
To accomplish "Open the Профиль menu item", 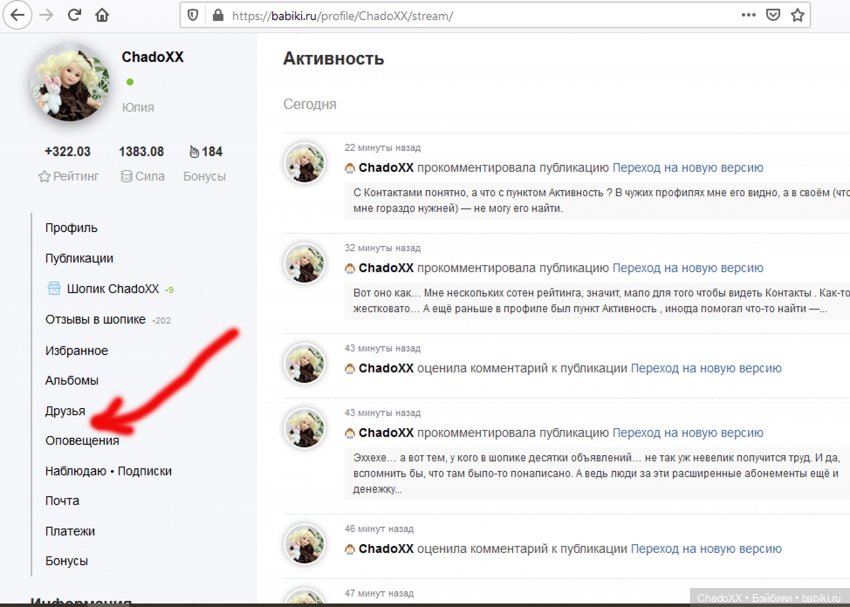I will [71, 228].
